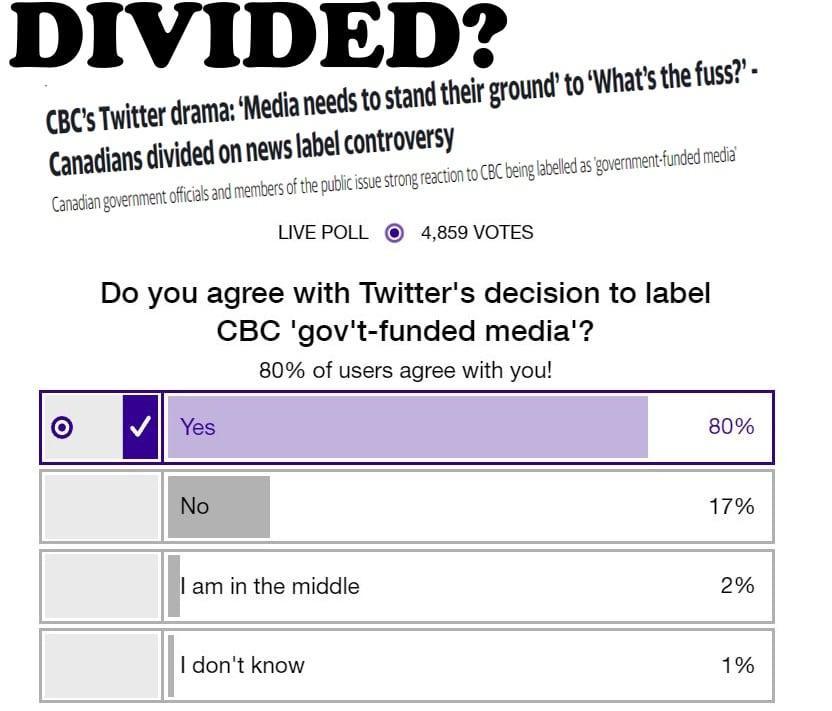The width and height of the screenshot is (832, 711).
Task: Click the poll question text
Action: click(405, 312)
